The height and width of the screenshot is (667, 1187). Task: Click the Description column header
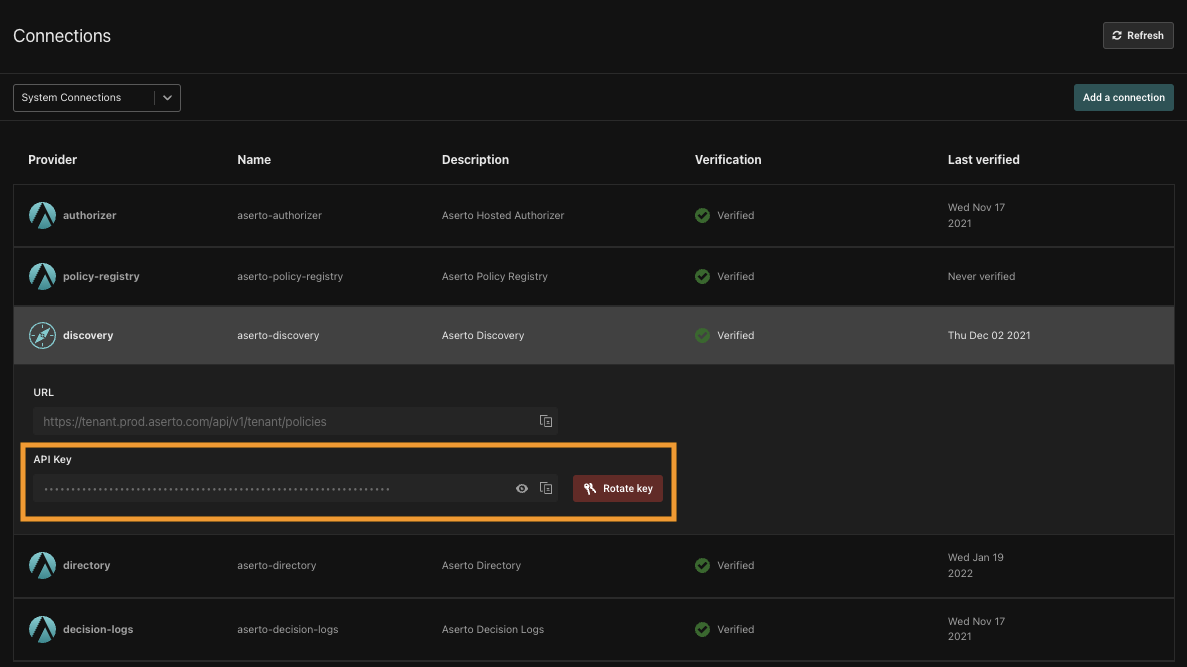475,160
